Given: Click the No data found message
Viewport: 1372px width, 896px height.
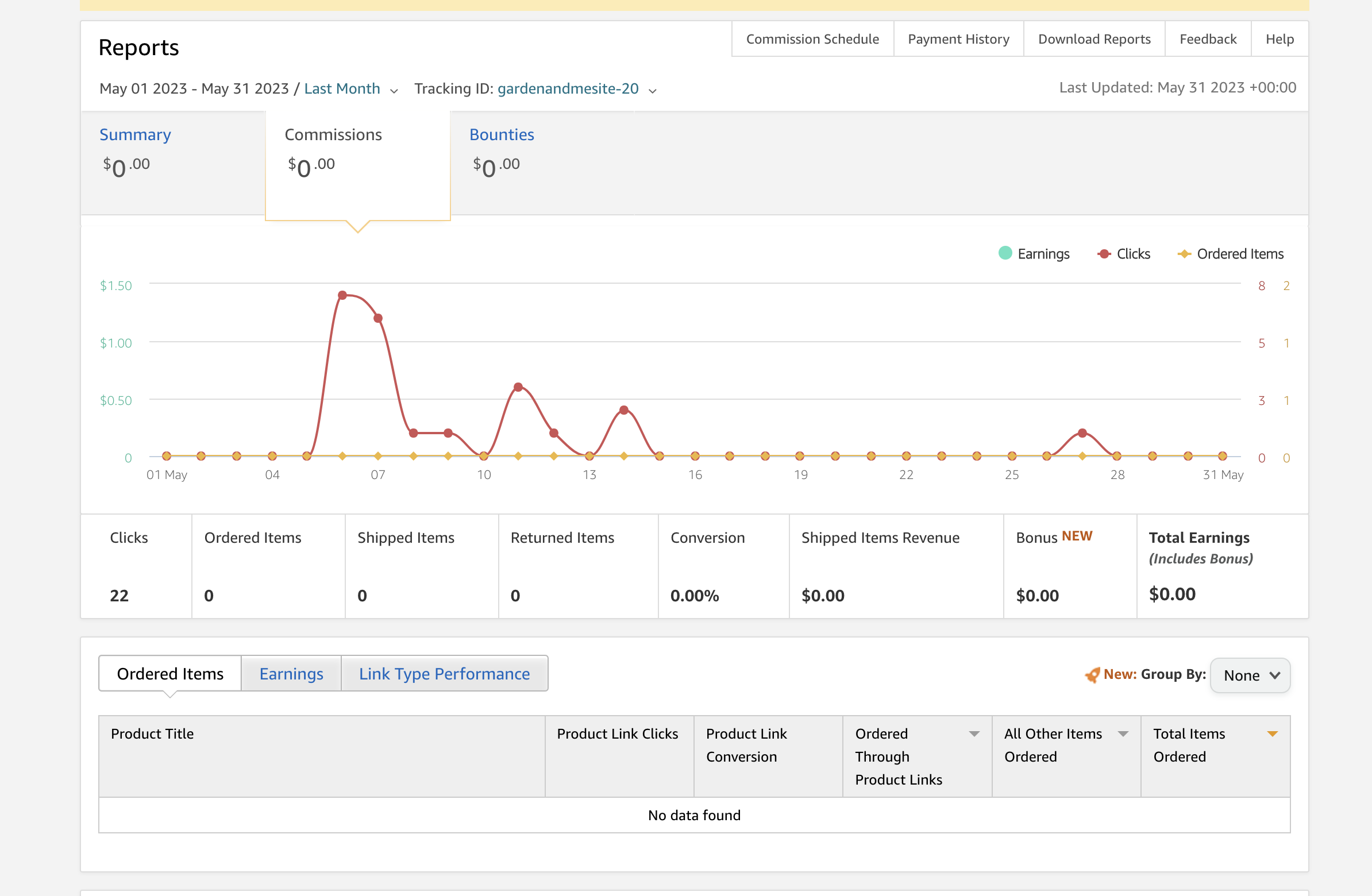Looking at the screenshot, I should click(x=694, y=815).
